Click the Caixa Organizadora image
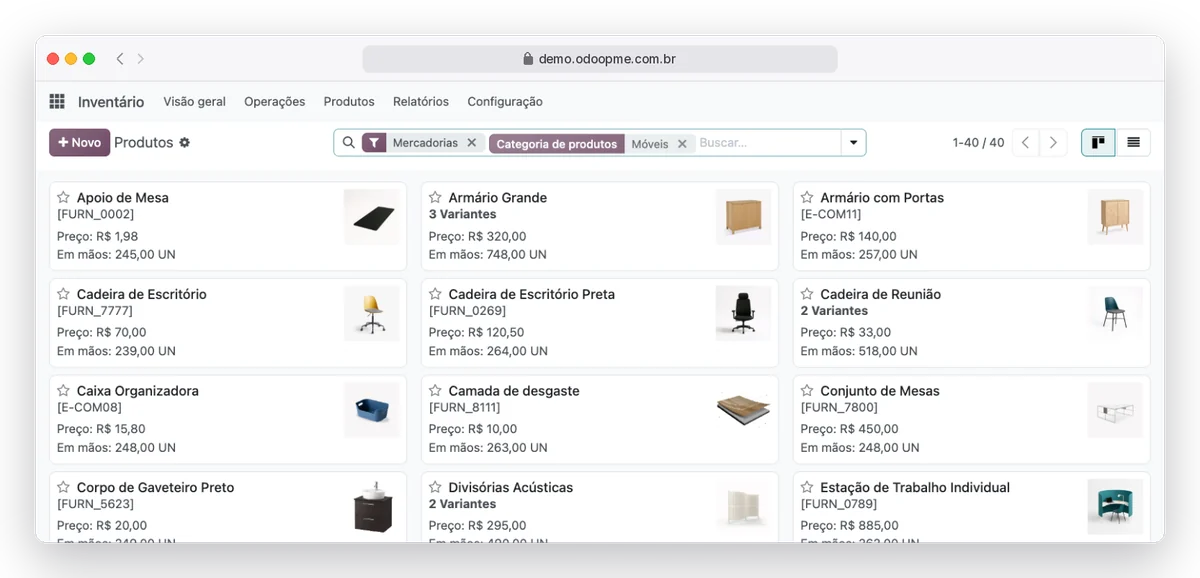This screenshot has height=578, width=1200. point(371,410)
